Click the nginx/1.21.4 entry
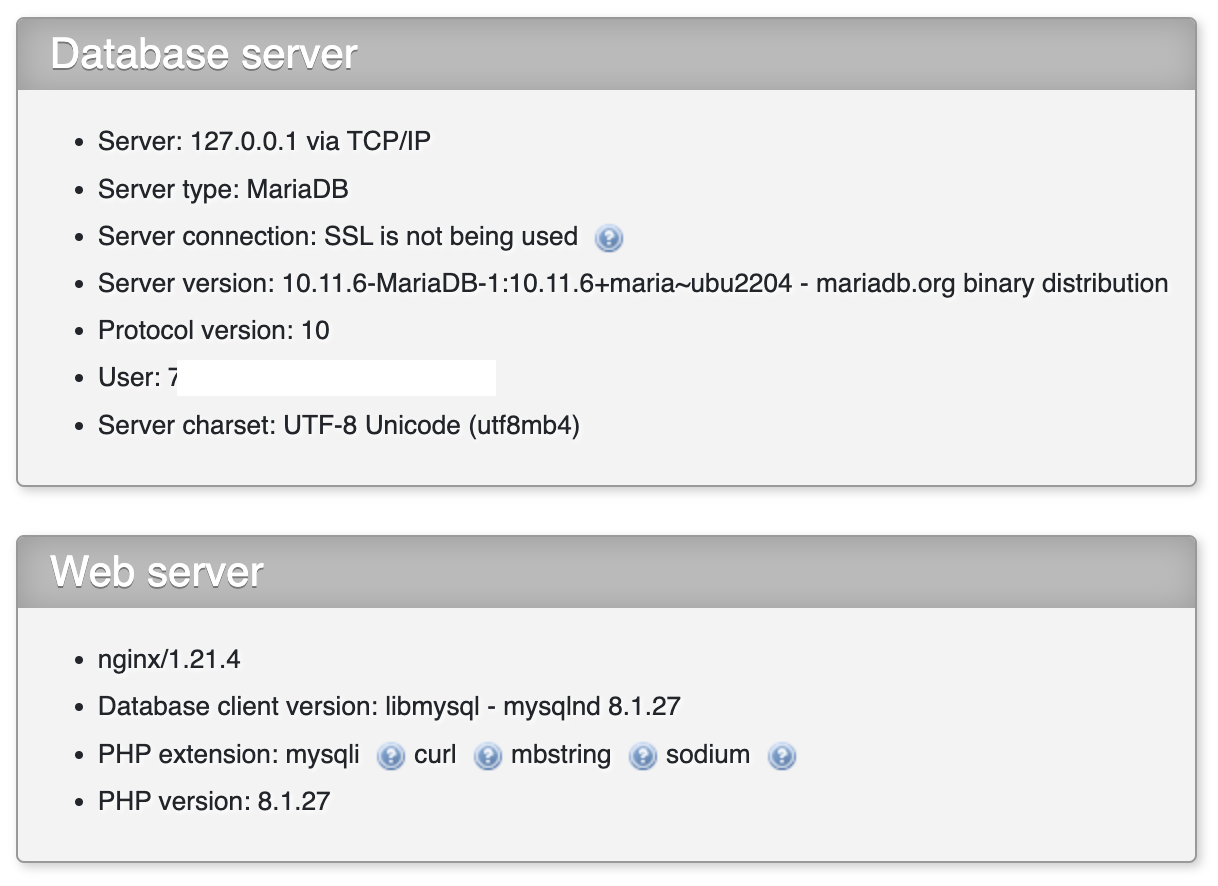The image size is (1218, 886). point(169,660)
